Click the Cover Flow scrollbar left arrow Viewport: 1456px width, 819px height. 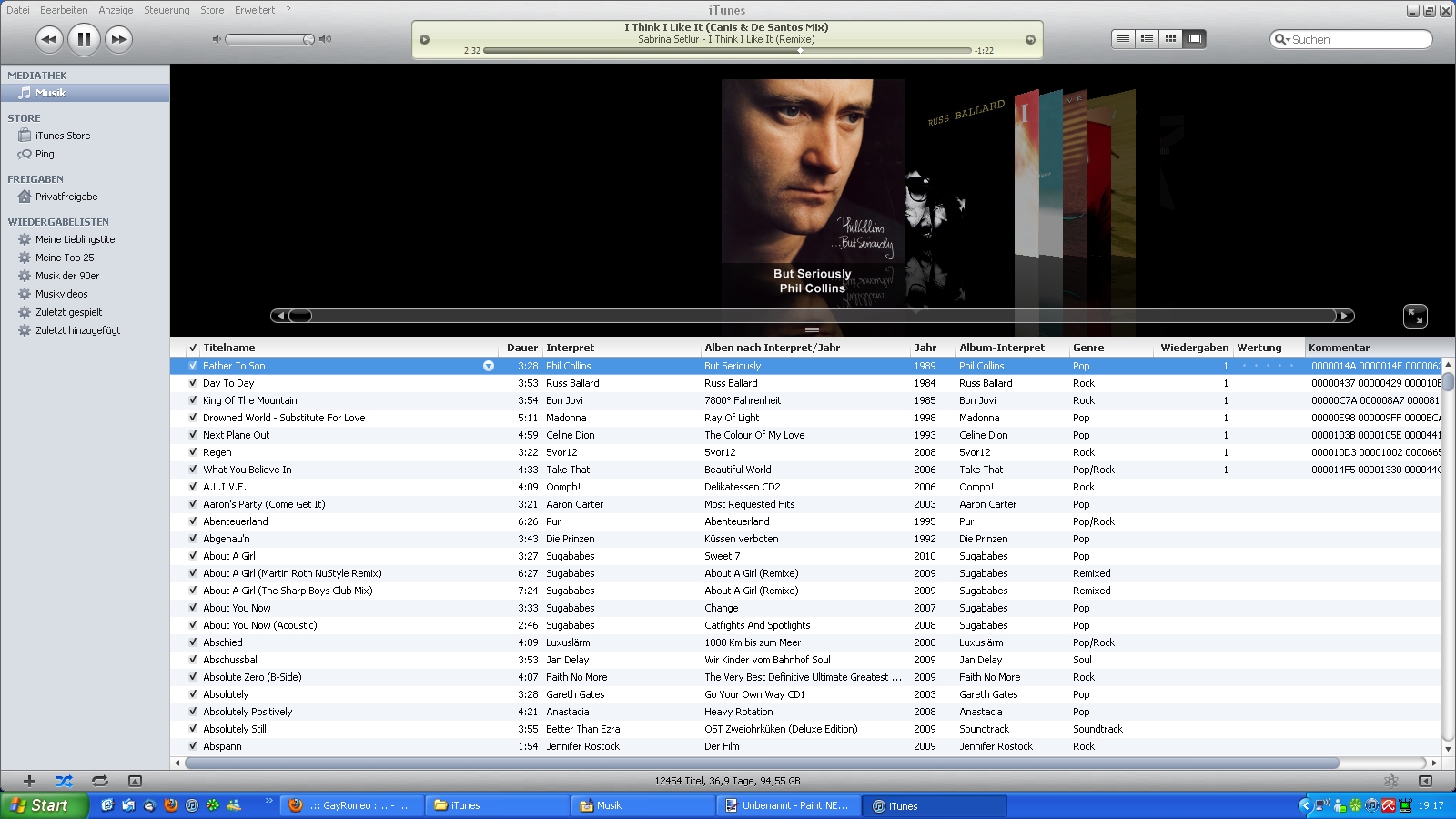pyautogui.click(x=280, y=316)
